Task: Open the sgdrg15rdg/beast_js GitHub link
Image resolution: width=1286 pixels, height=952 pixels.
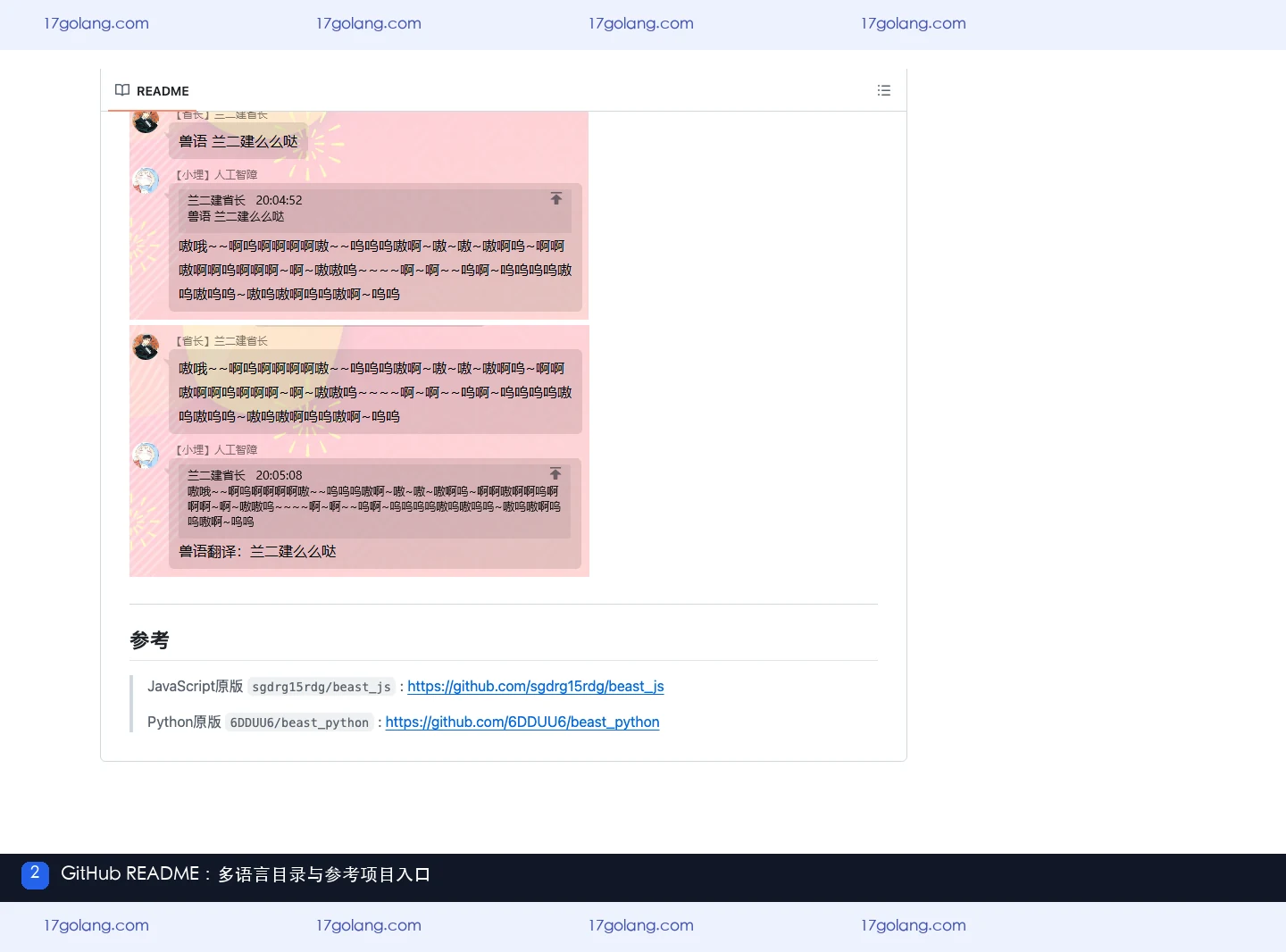Action: click(x=536, y=686)
